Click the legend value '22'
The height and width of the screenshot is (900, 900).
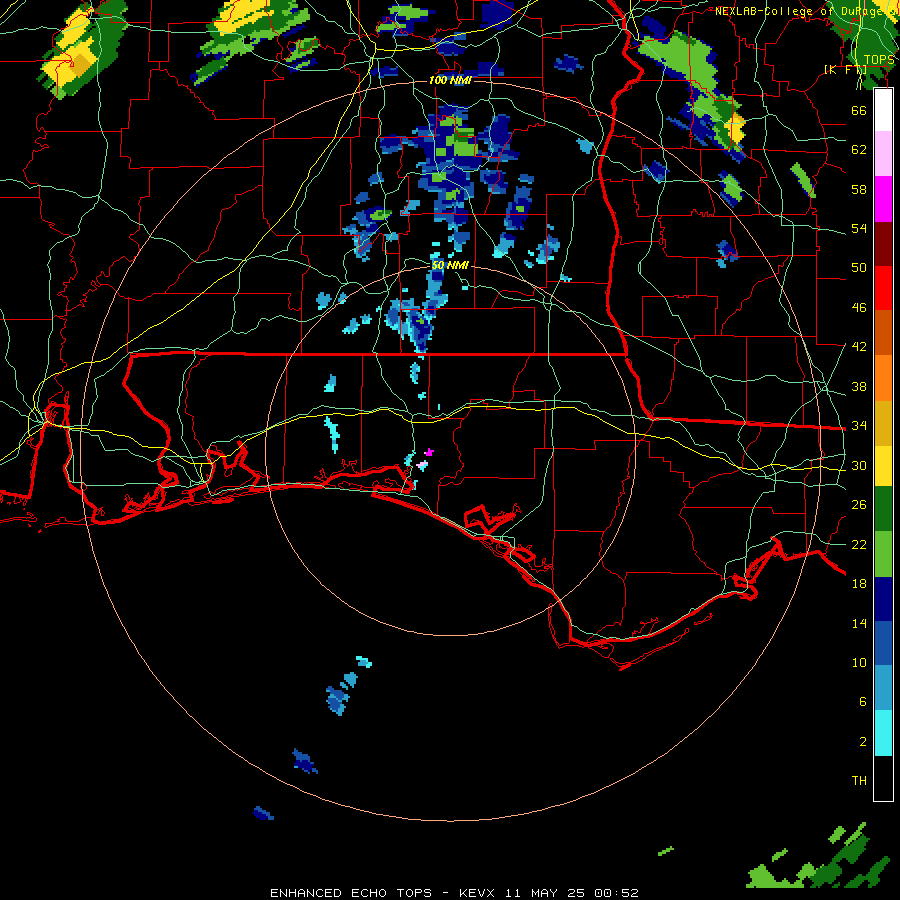[x=859, y=545]
